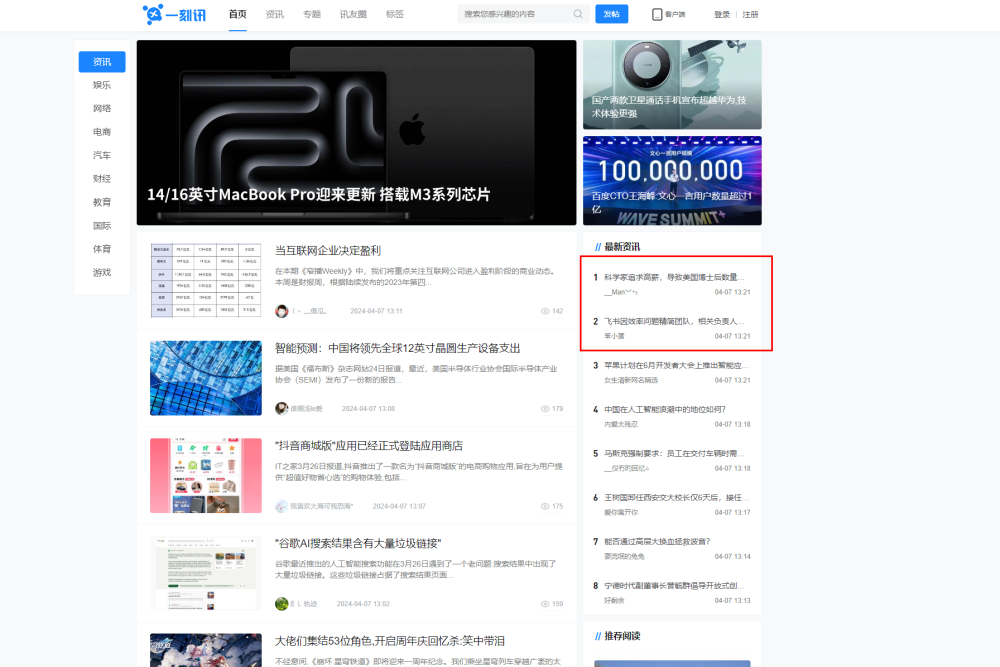Click screenshot thumbnail of 谷歌AI搜索 article

point(206,573)
